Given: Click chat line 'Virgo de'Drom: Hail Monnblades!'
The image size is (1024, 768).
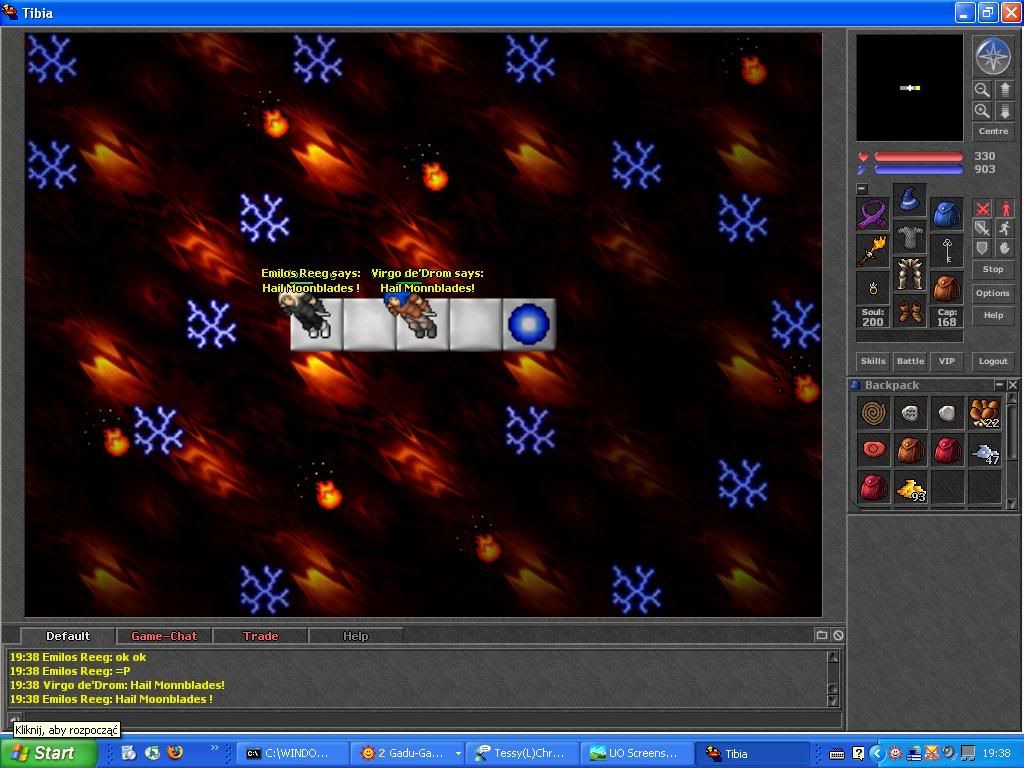Looking at the screenshot, I should 117,685.
